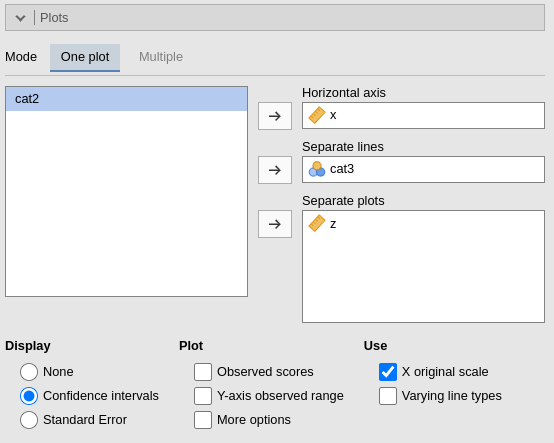This screenshot has height=443, width=554.
Task: Select the None display option
Action: (29, 372)
